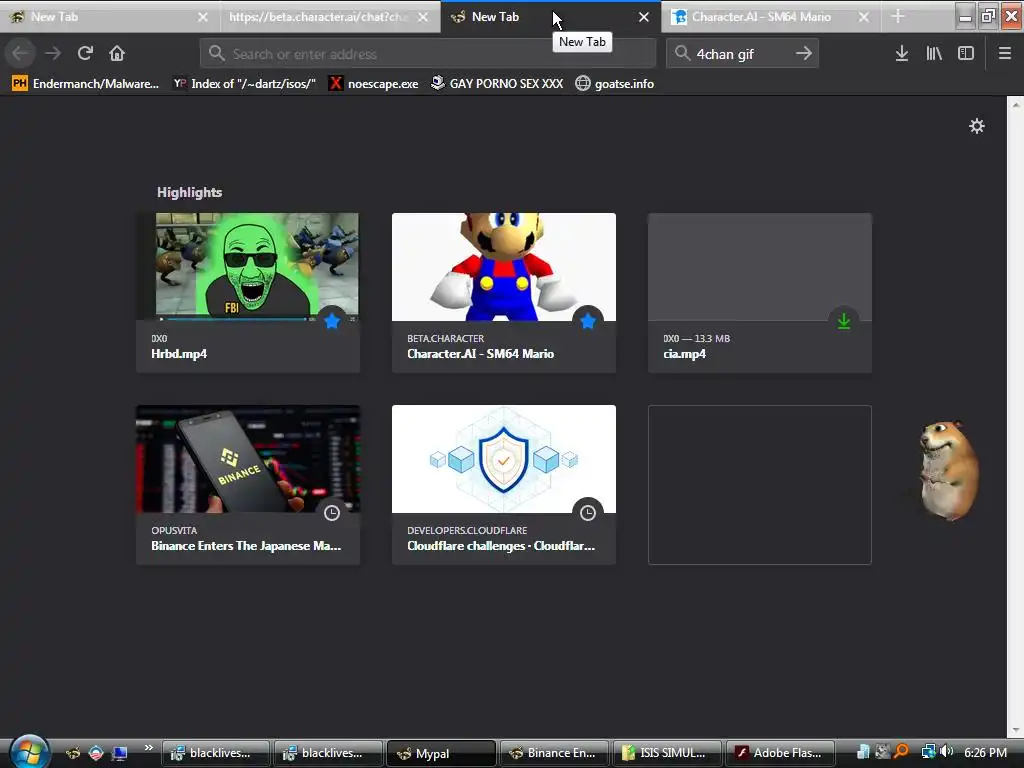Click bookmark star on Hrbd.mp4 card
1024x768 pixels.
pos(332,321)
